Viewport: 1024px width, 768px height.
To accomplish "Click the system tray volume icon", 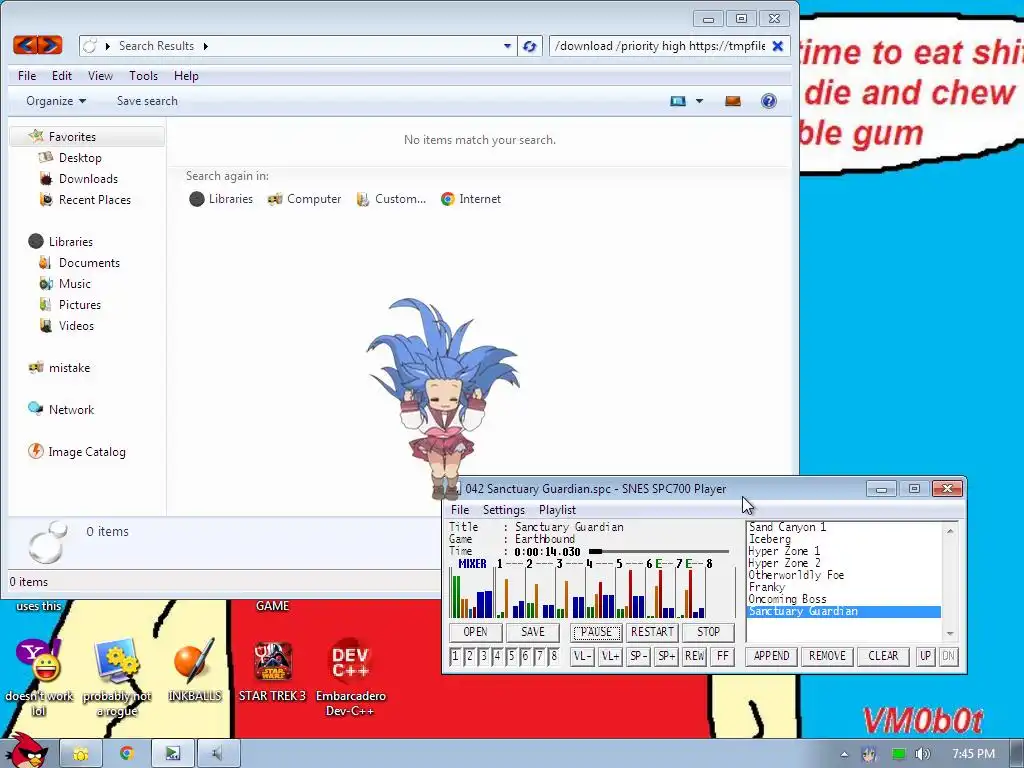I will [x=922, y=754].
